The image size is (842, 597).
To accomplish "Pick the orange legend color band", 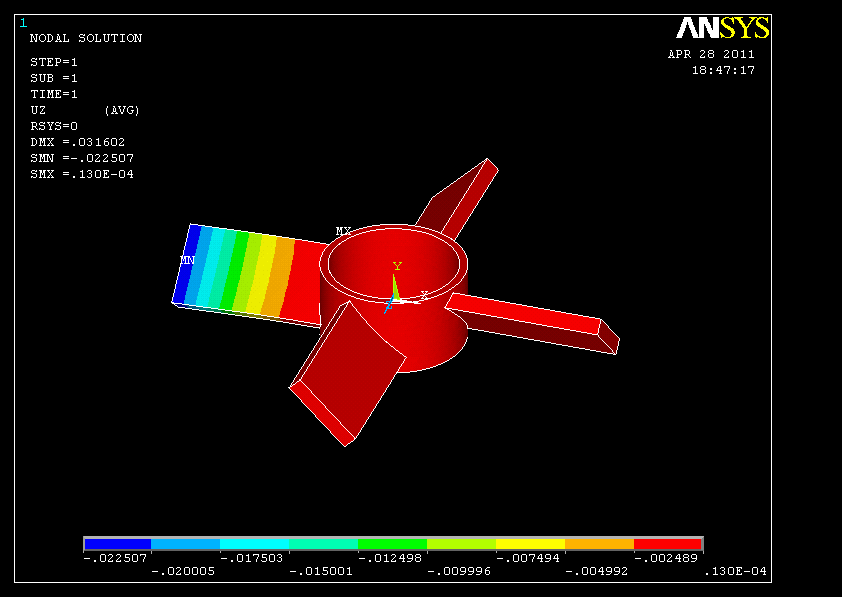I will [600, 544].
